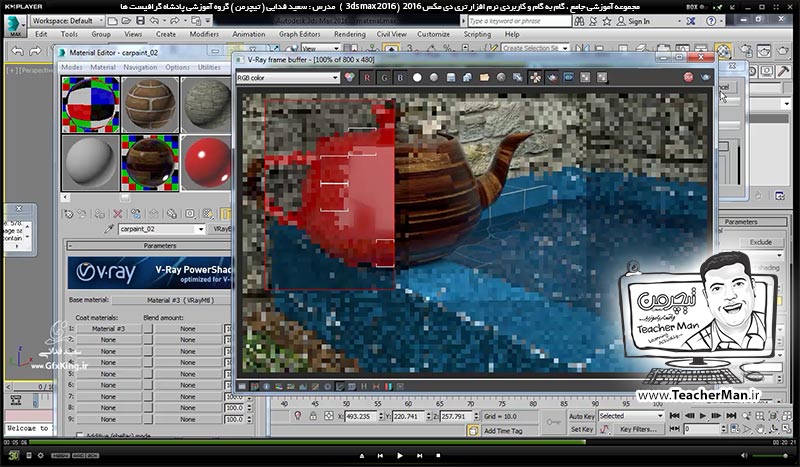Click the red X reset material icon
Image resolution: width=800 pixels, height=467 pixels.
[x=118, y=214]
